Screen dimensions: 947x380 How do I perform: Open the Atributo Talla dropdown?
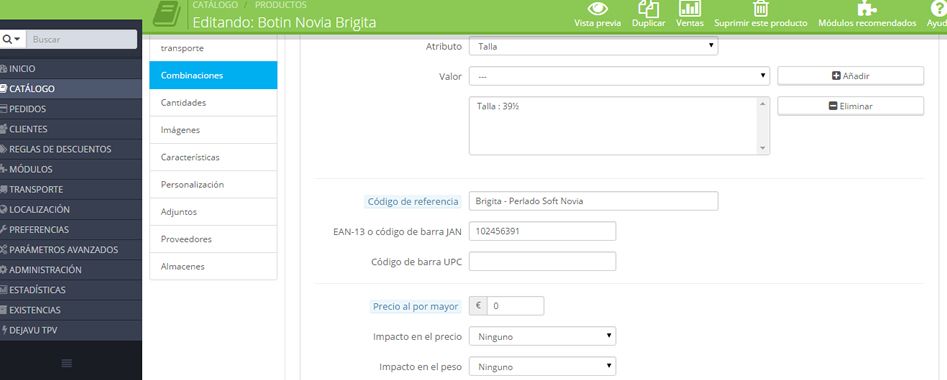(593, 46)
